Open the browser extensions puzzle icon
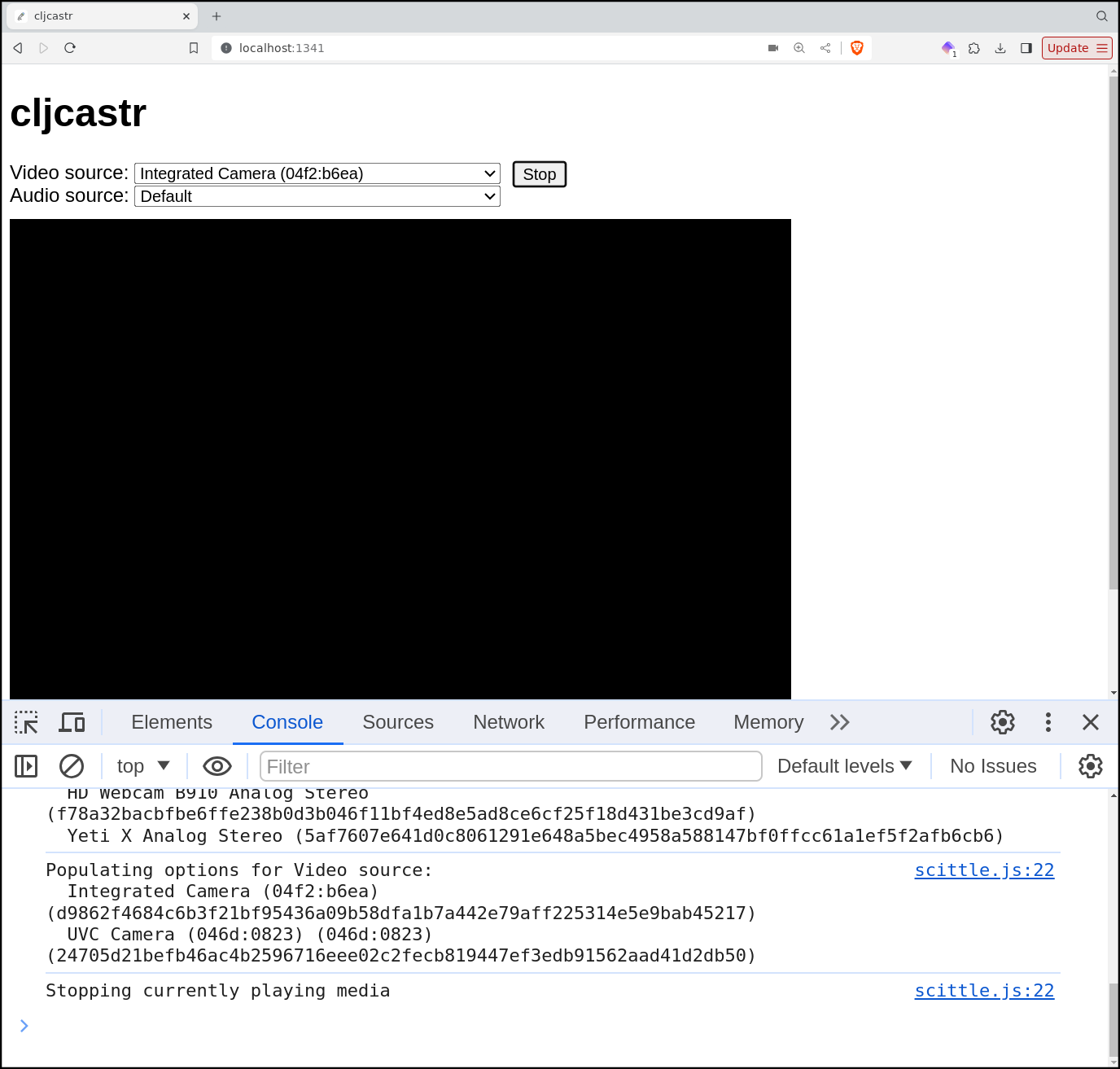The width and height of the screenshot is (1120, 1069). pos(973,48)
